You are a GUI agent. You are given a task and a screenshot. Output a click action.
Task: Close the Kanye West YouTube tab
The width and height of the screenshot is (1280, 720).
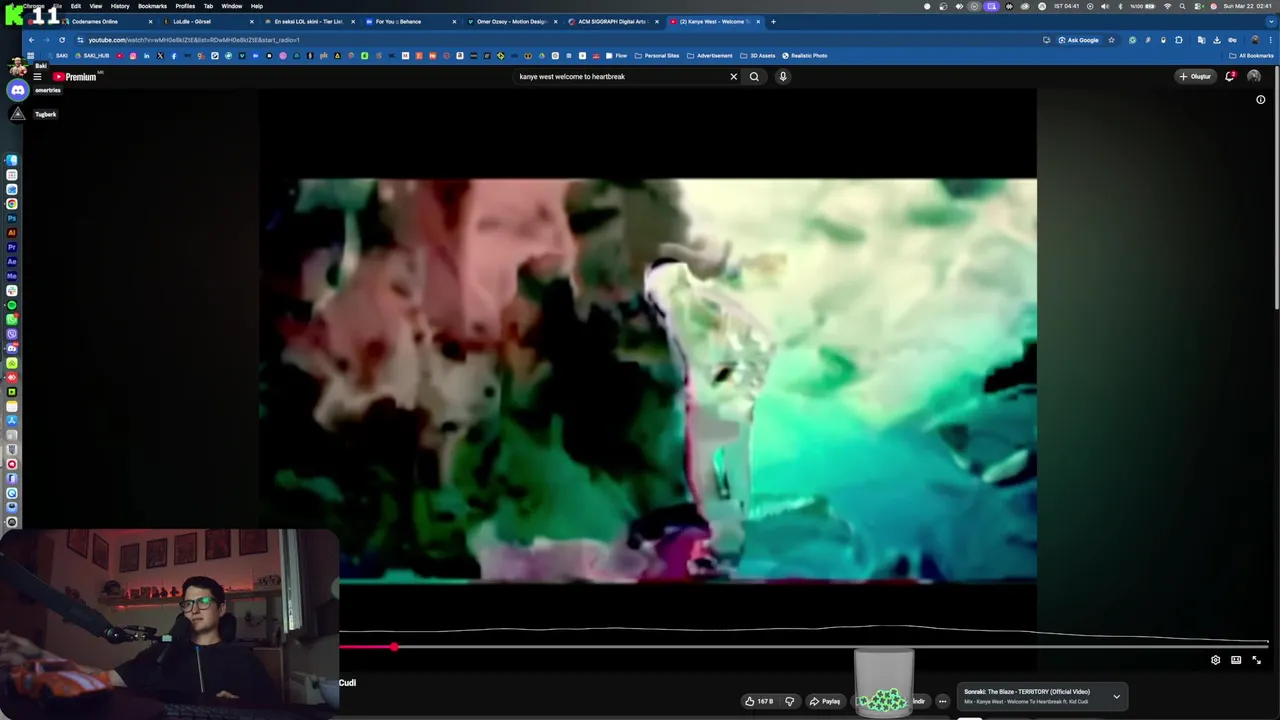click(758, 21)
